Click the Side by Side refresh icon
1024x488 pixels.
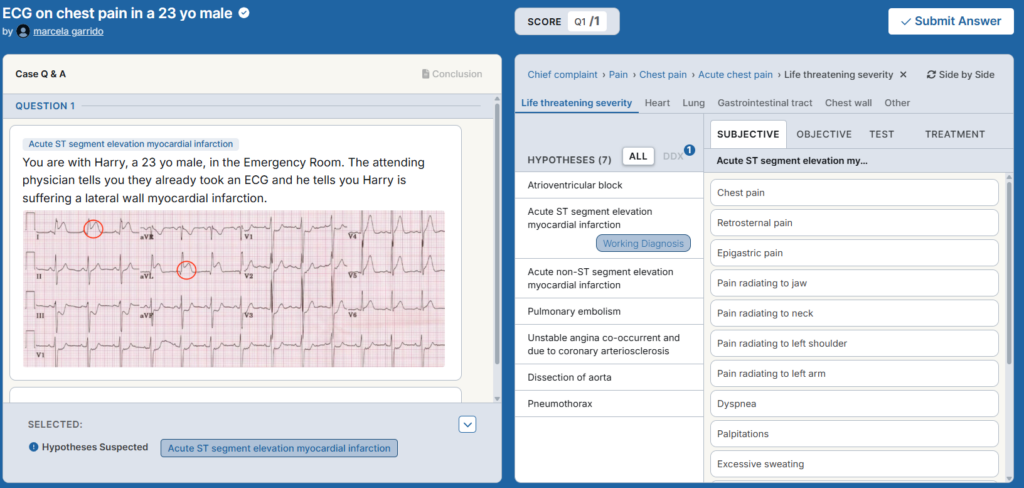[x=931, y=74]
